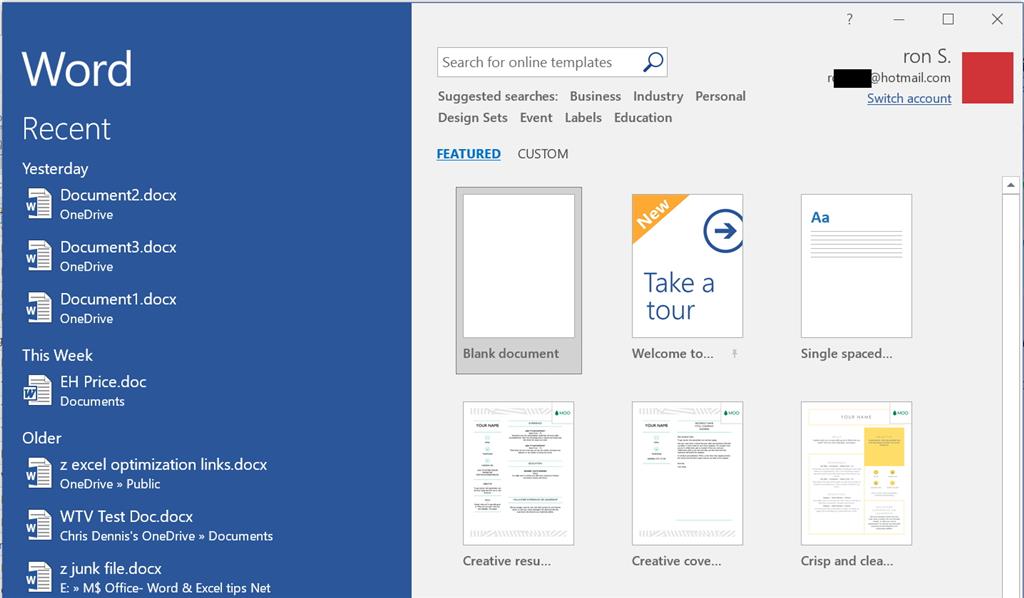
Task: Choose the Creative resume template thumbnail
Action: tap(519, 473)
